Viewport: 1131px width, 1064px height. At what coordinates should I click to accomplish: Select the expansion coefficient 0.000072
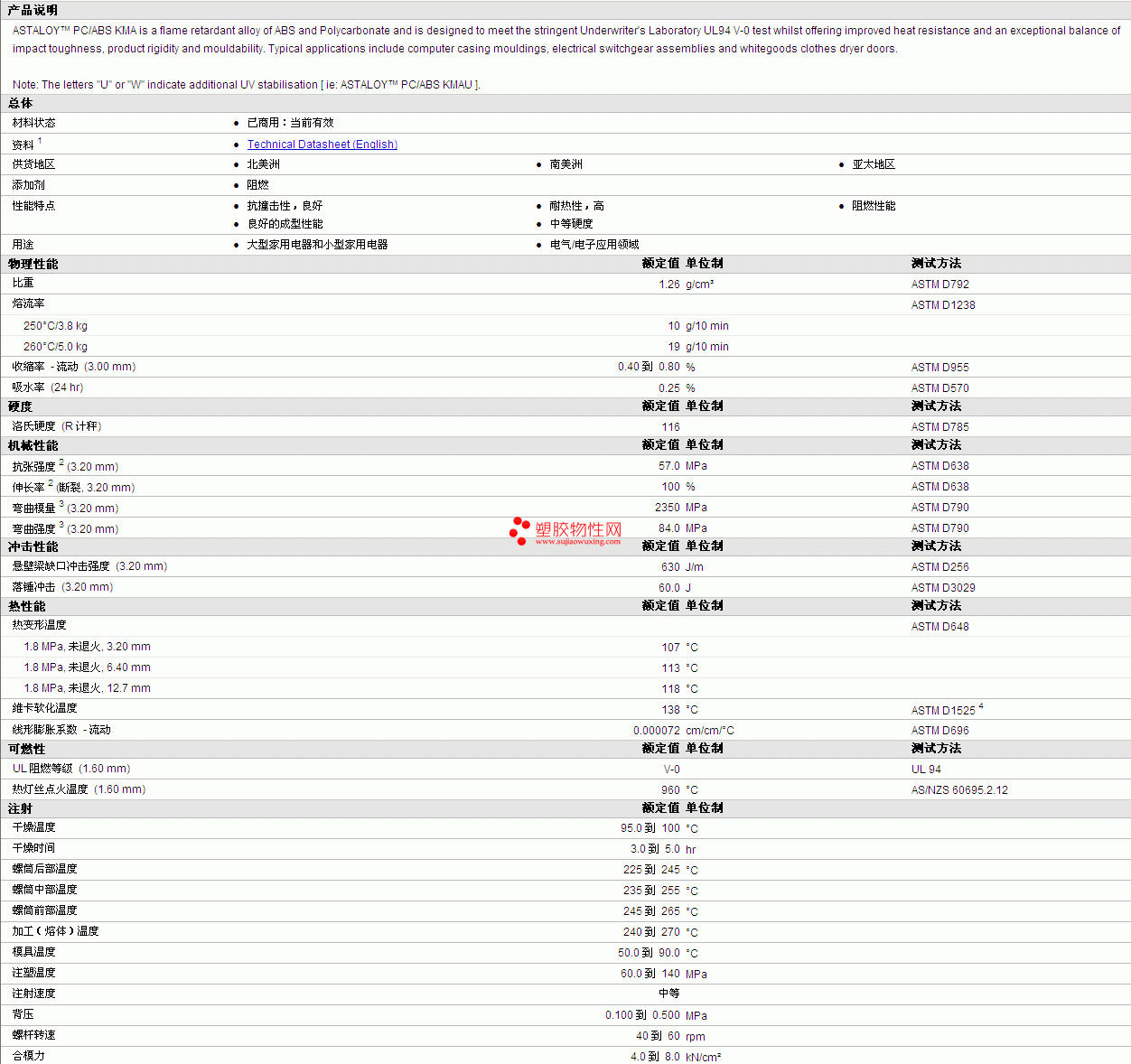pyautogui.click(x=657, y=731)
